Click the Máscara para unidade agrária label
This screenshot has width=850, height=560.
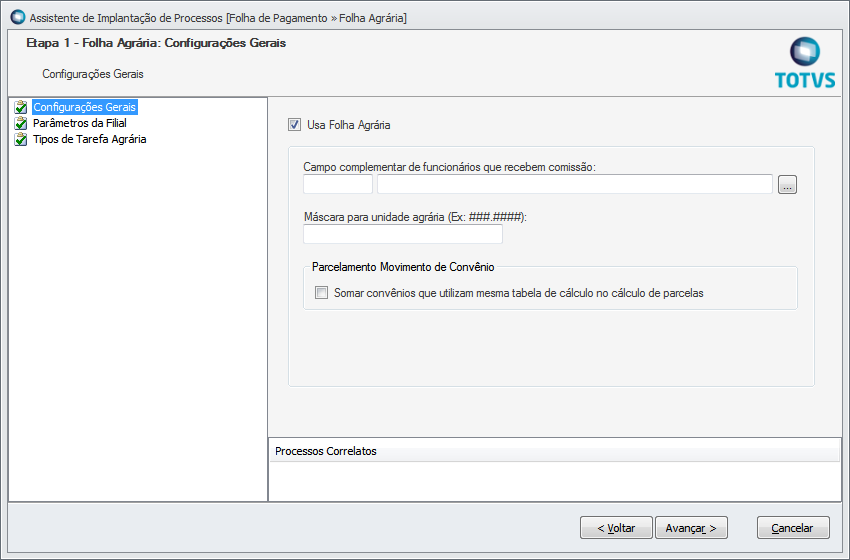point(415,217)
